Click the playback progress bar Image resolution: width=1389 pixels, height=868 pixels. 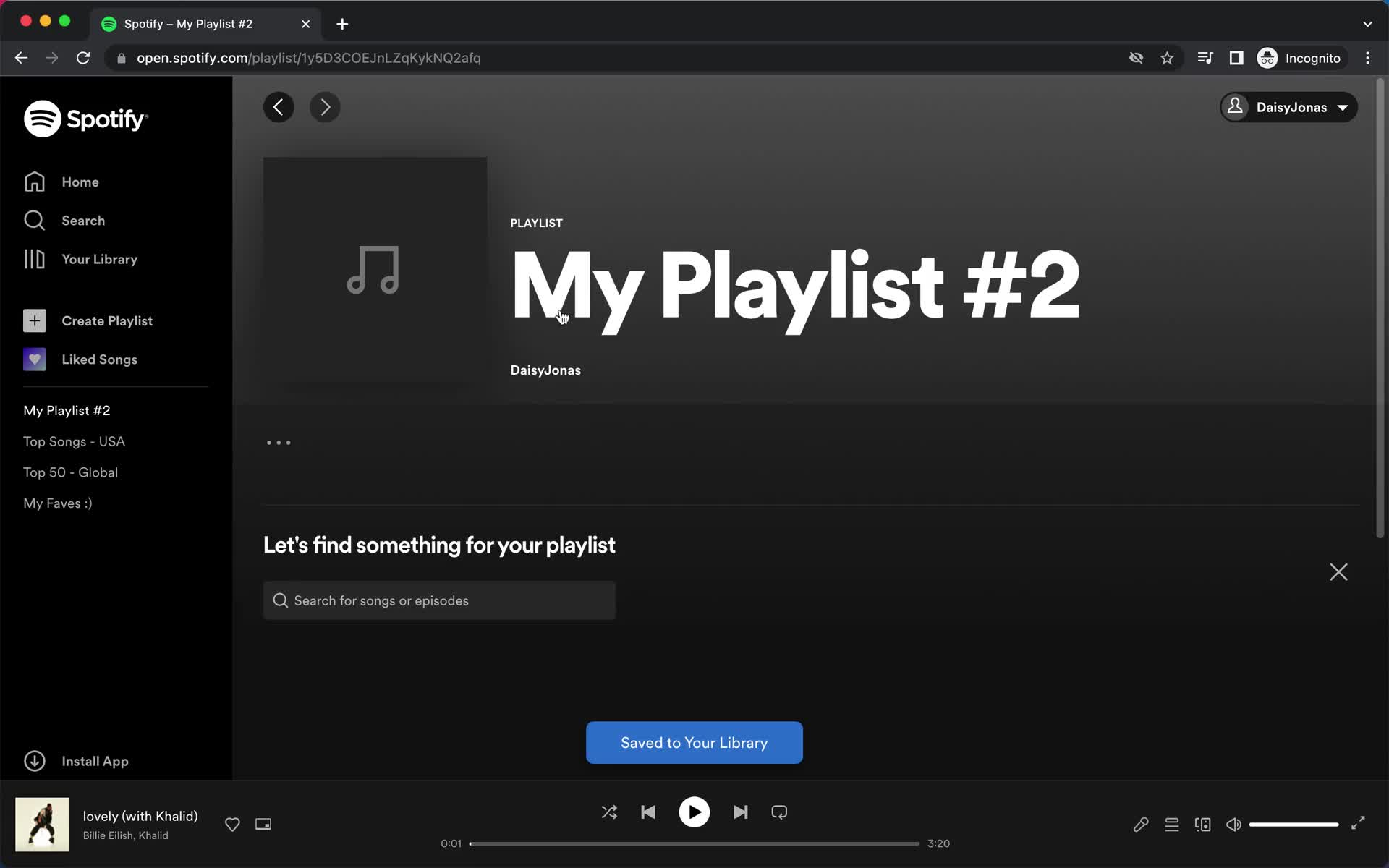[694, 843]
